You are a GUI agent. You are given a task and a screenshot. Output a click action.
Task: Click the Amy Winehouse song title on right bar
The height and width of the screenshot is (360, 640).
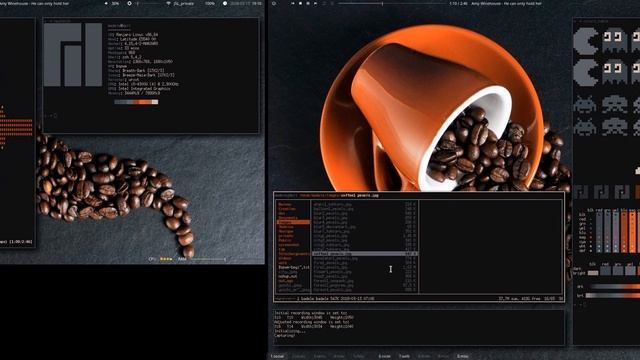[x=506, y=3]
